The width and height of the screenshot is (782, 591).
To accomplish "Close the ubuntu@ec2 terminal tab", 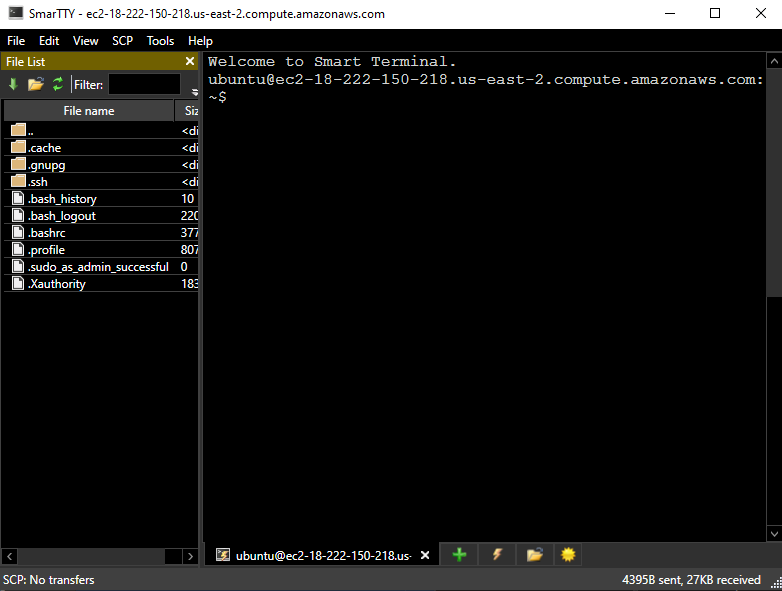I will [x=425, y=555].
